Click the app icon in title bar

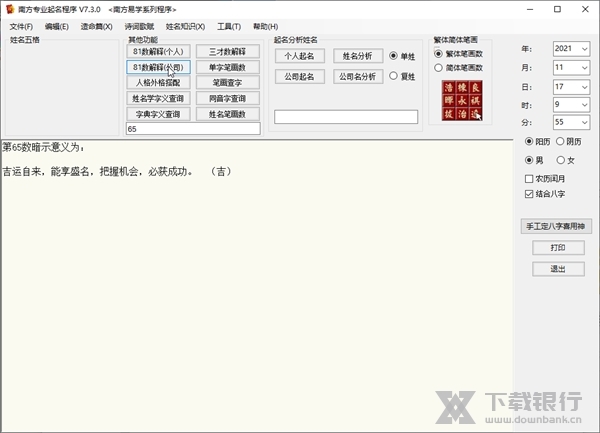[x=10, y=9]
